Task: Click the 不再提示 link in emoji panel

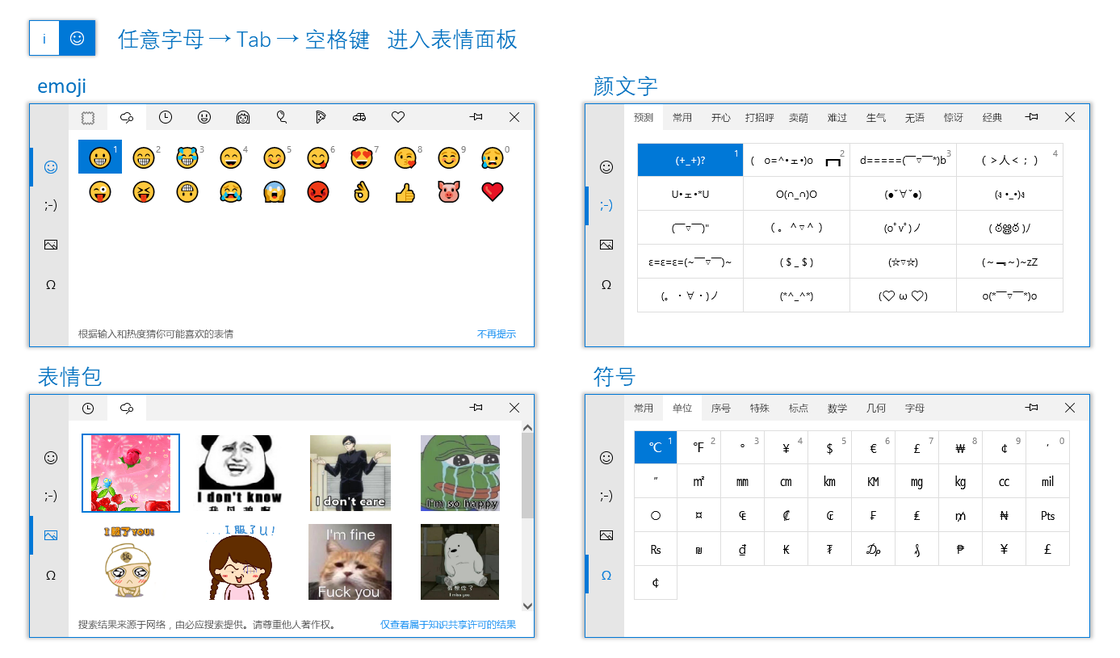Action: click(497, 334)
